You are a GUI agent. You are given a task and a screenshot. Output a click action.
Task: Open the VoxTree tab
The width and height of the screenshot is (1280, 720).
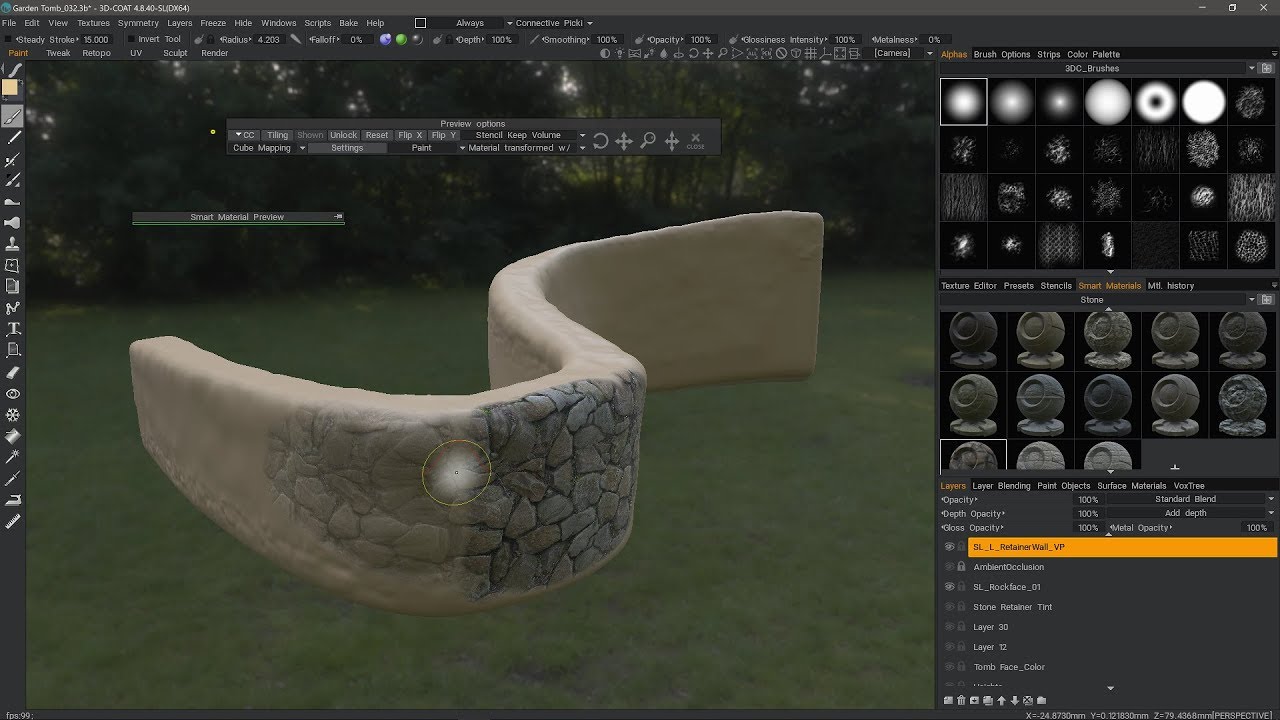click(1189, 486)
